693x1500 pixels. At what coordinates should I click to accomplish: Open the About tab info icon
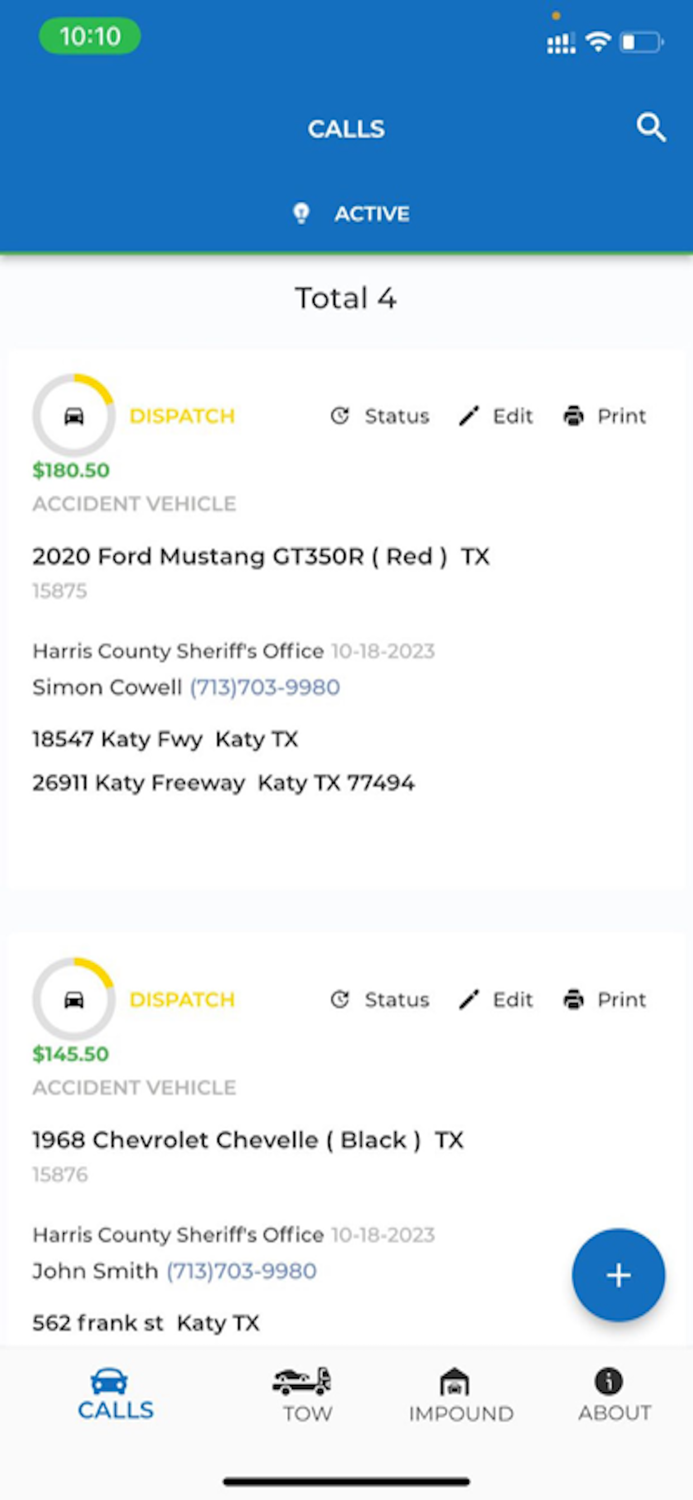[608, 1382]
